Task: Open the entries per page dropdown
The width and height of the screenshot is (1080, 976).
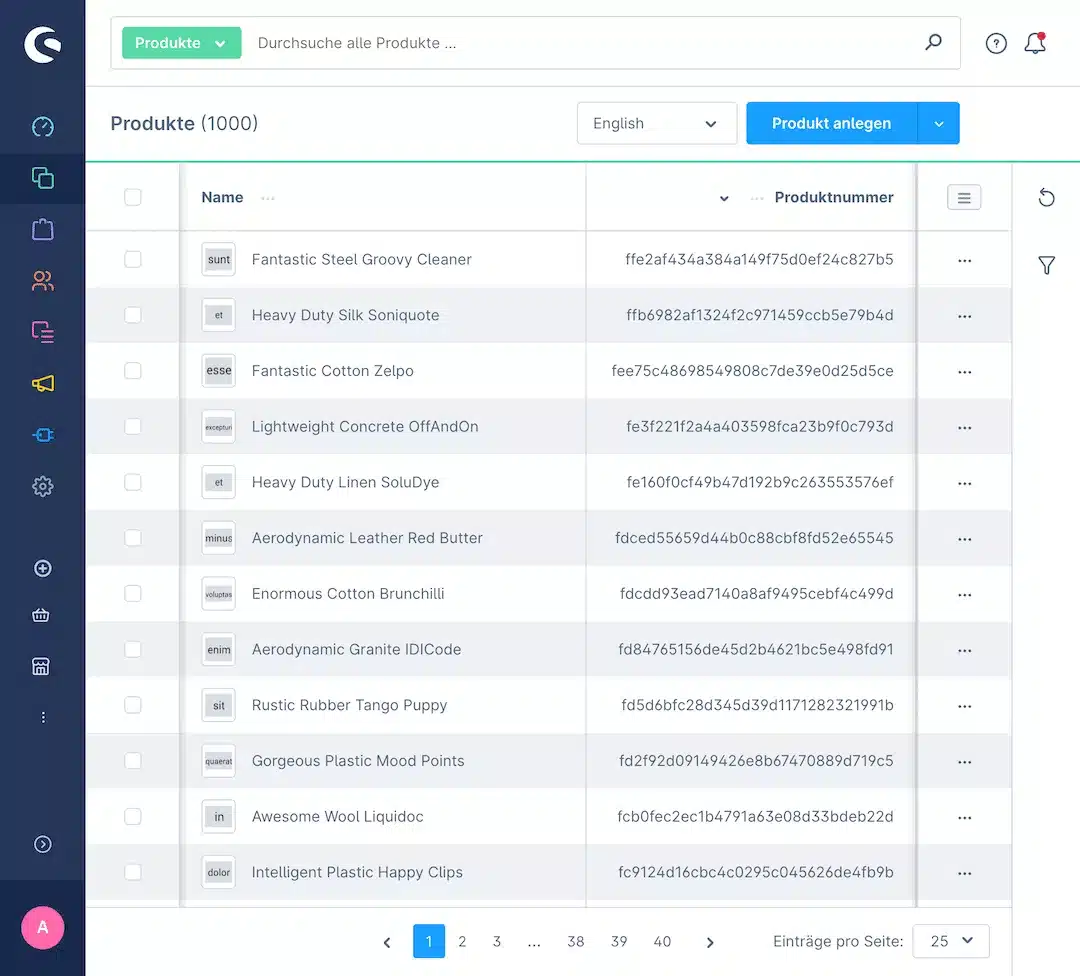Action: coord(950,941)
